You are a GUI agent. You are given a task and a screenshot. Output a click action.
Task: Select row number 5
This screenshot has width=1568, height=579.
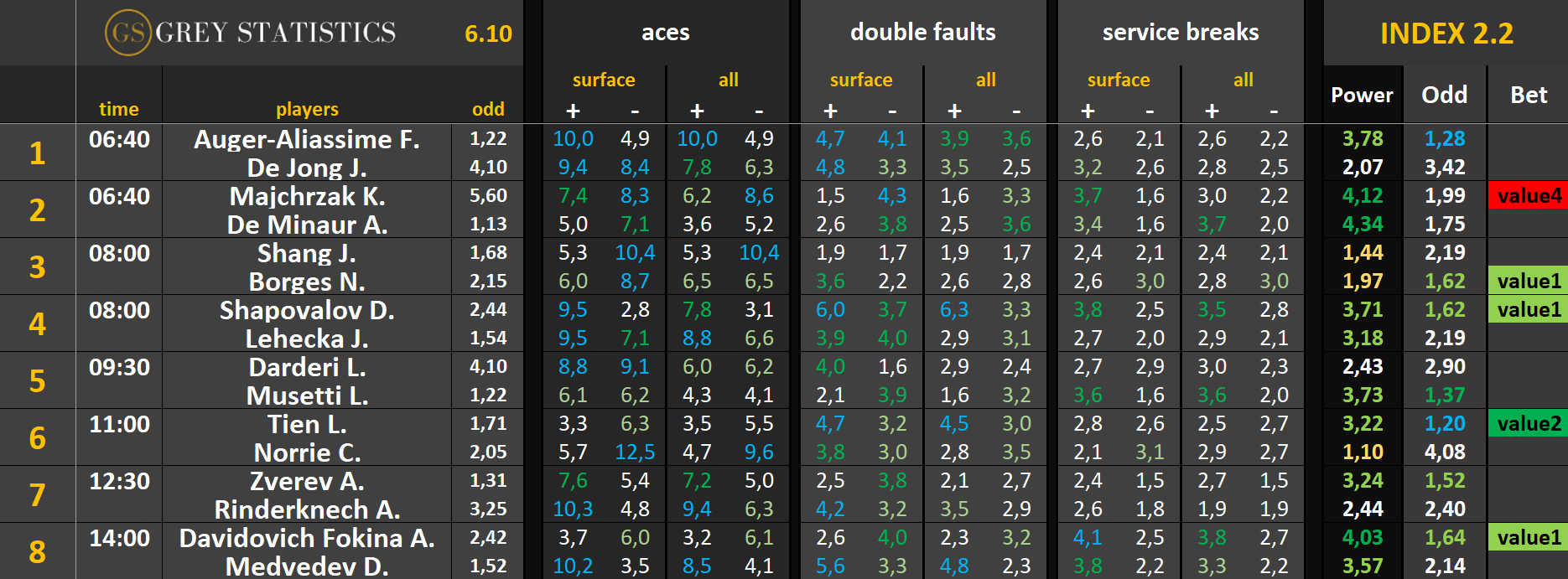click(38, 380)
